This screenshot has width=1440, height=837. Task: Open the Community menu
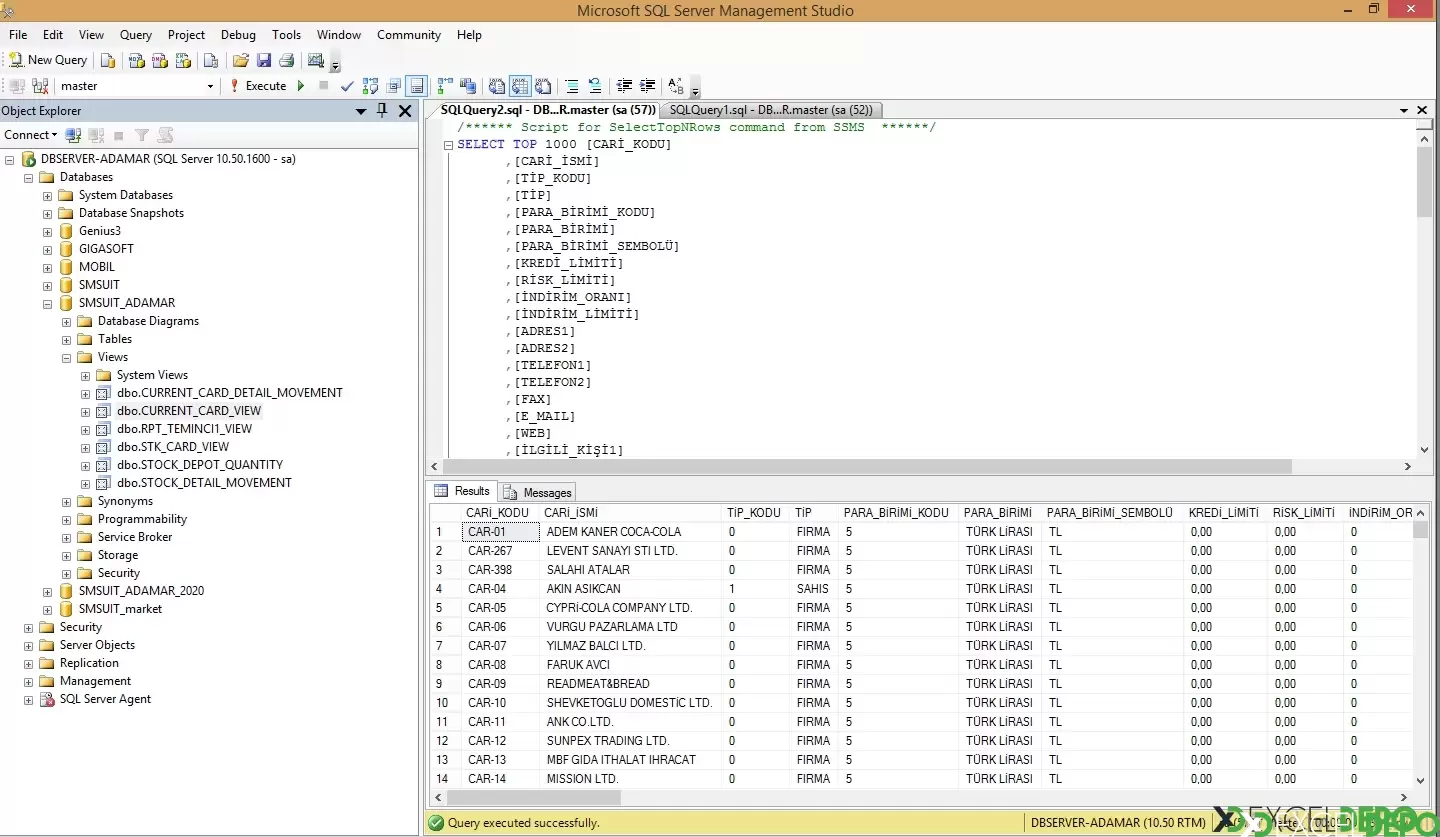tap(409, 35)
